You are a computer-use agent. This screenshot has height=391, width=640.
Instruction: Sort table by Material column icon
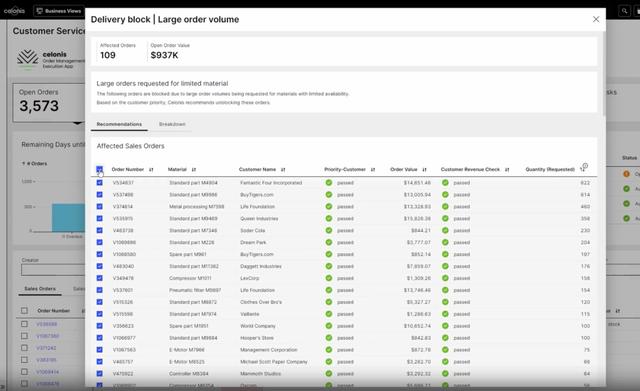tap(194, 169)
